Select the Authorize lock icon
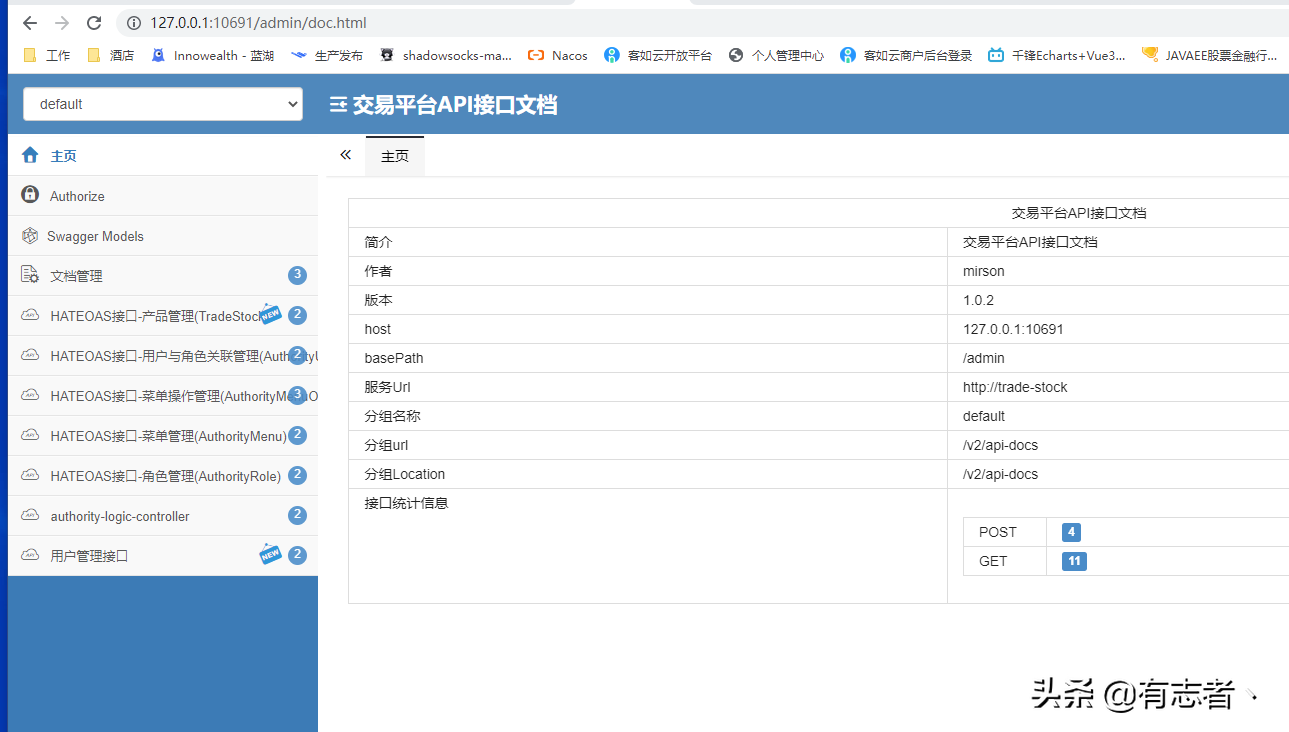 (29, 195)
